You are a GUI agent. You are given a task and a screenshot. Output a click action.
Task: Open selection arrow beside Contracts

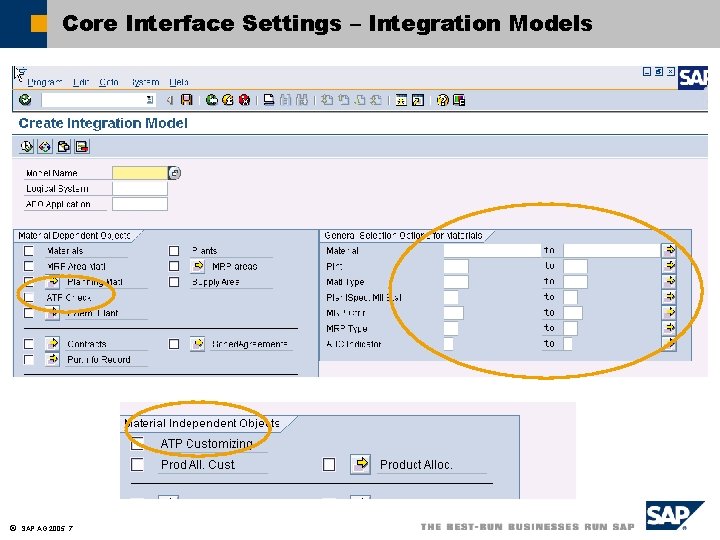[53, 343]
